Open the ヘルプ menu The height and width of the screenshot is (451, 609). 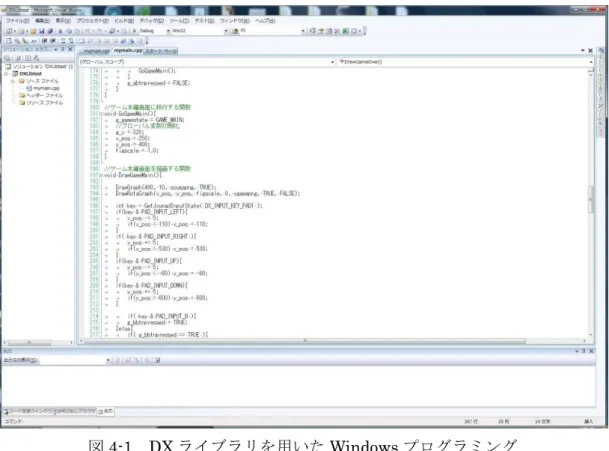pos(265,21)
